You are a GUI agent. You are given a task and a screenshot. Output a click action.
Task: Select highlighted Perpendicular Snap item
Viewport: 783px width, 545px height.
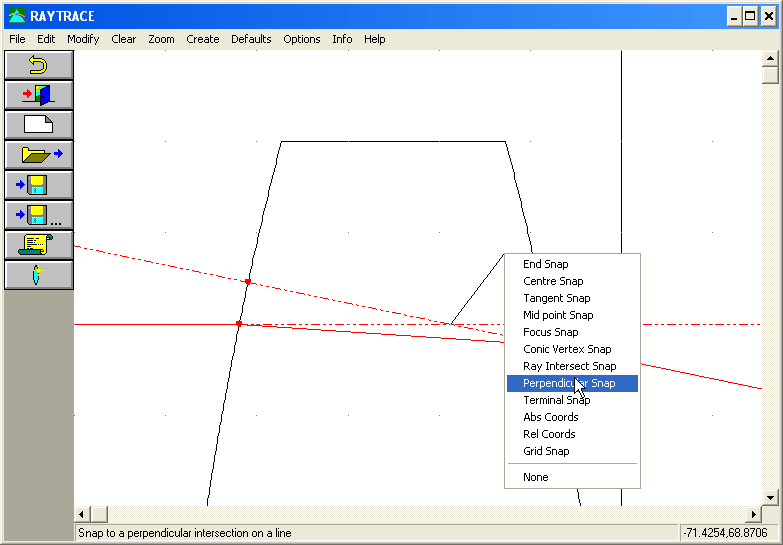572,383
